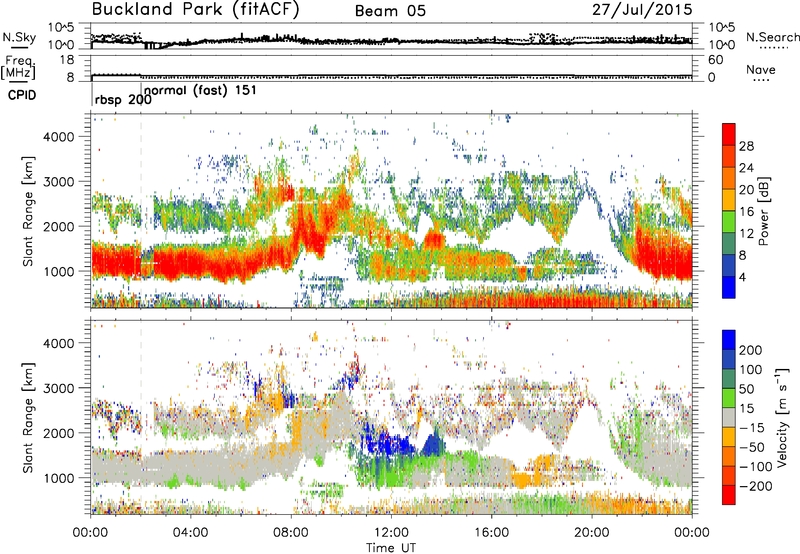Click the "24" Power colorbar value
Screen dimensions: 800x554
(746, 168)
